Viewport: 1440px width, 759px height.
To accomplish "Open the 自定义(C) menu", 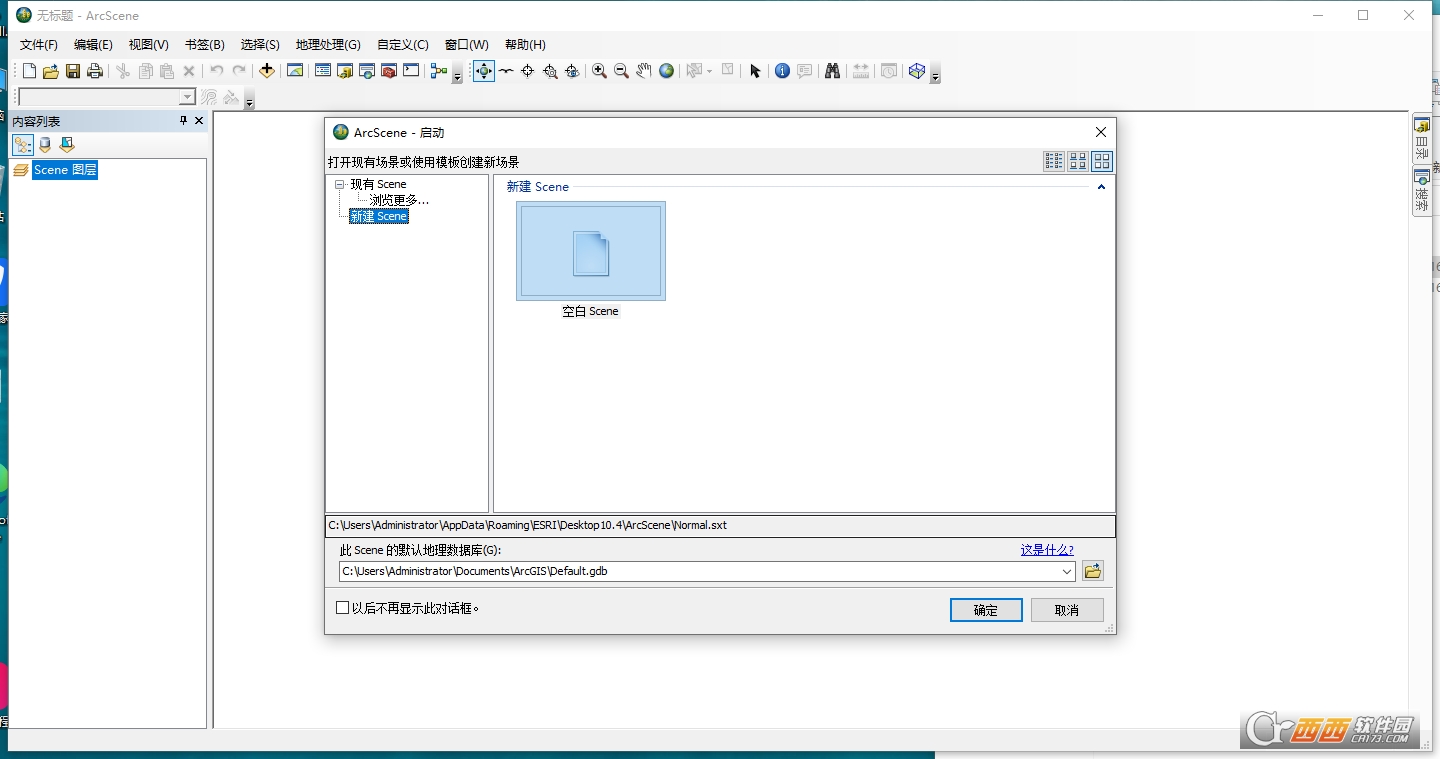I will pos(402,45).
